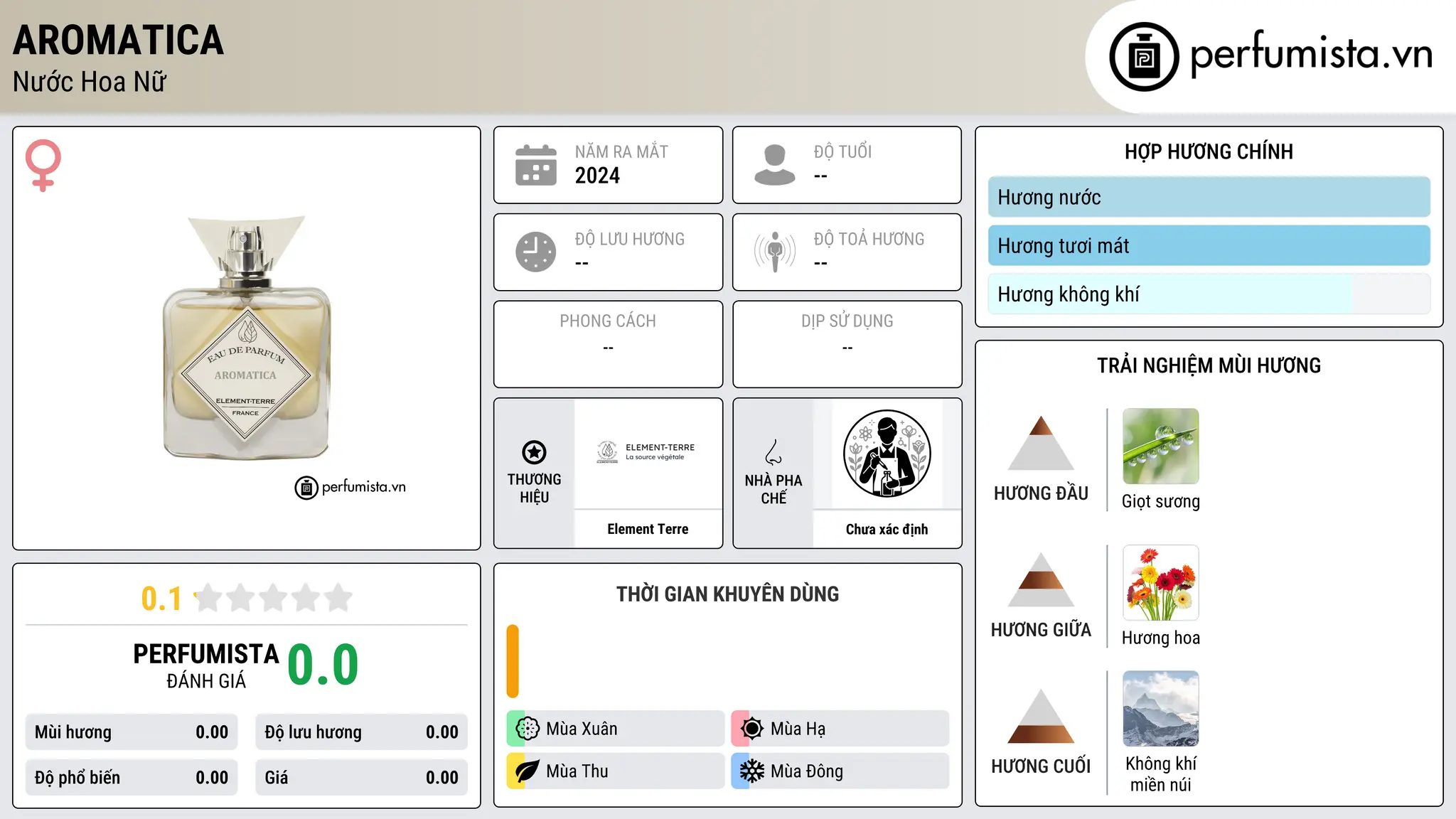Click the NHÀ PHA CHẾ label

click(x=773, y=489)
